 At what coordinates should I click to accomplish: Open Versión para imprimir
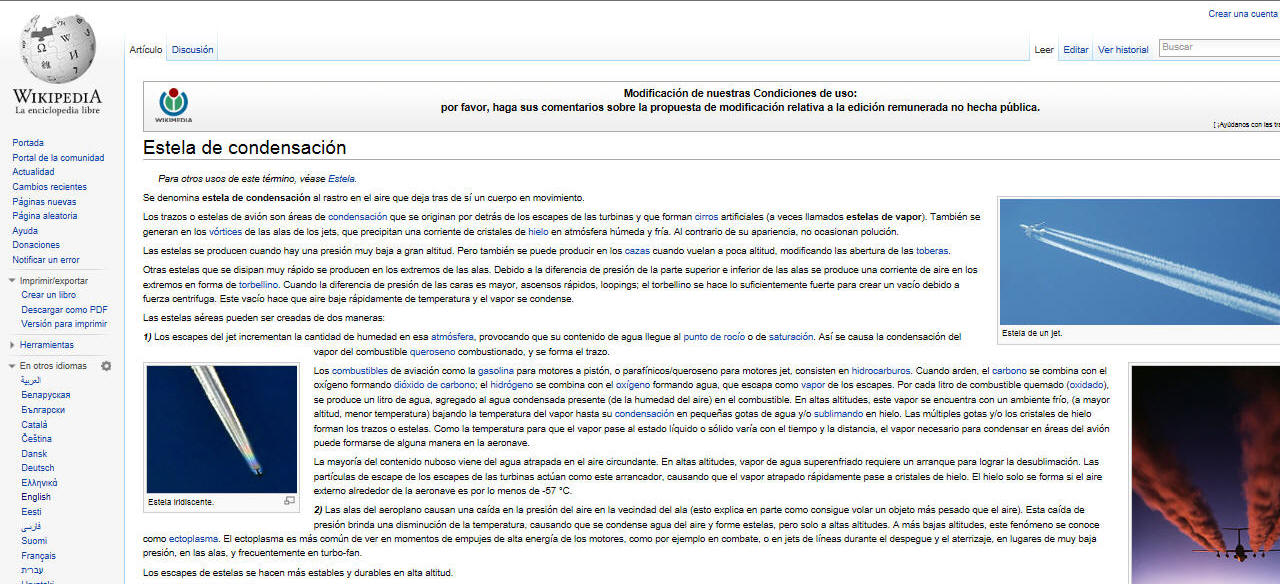tap(64, 324)
